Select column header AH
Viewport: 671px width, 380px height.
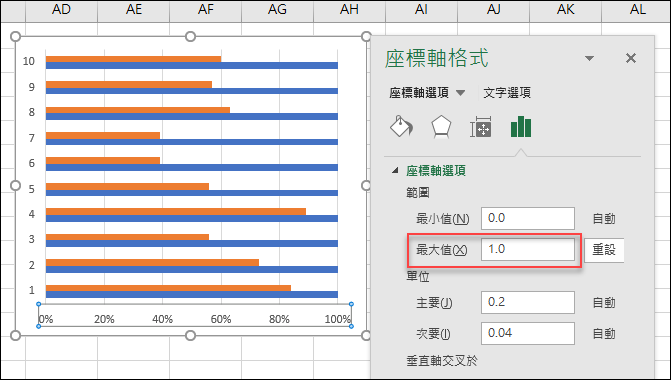click(x=350, y=10)
